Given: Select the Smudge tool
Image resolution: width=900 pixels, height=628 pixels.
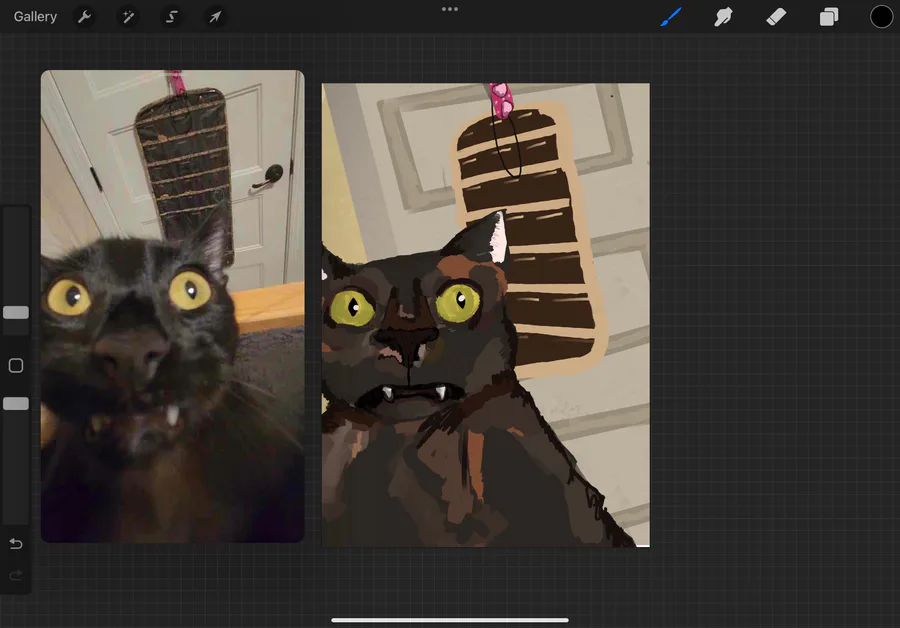Looking at the screenshot, I should (x=723, y=17).
